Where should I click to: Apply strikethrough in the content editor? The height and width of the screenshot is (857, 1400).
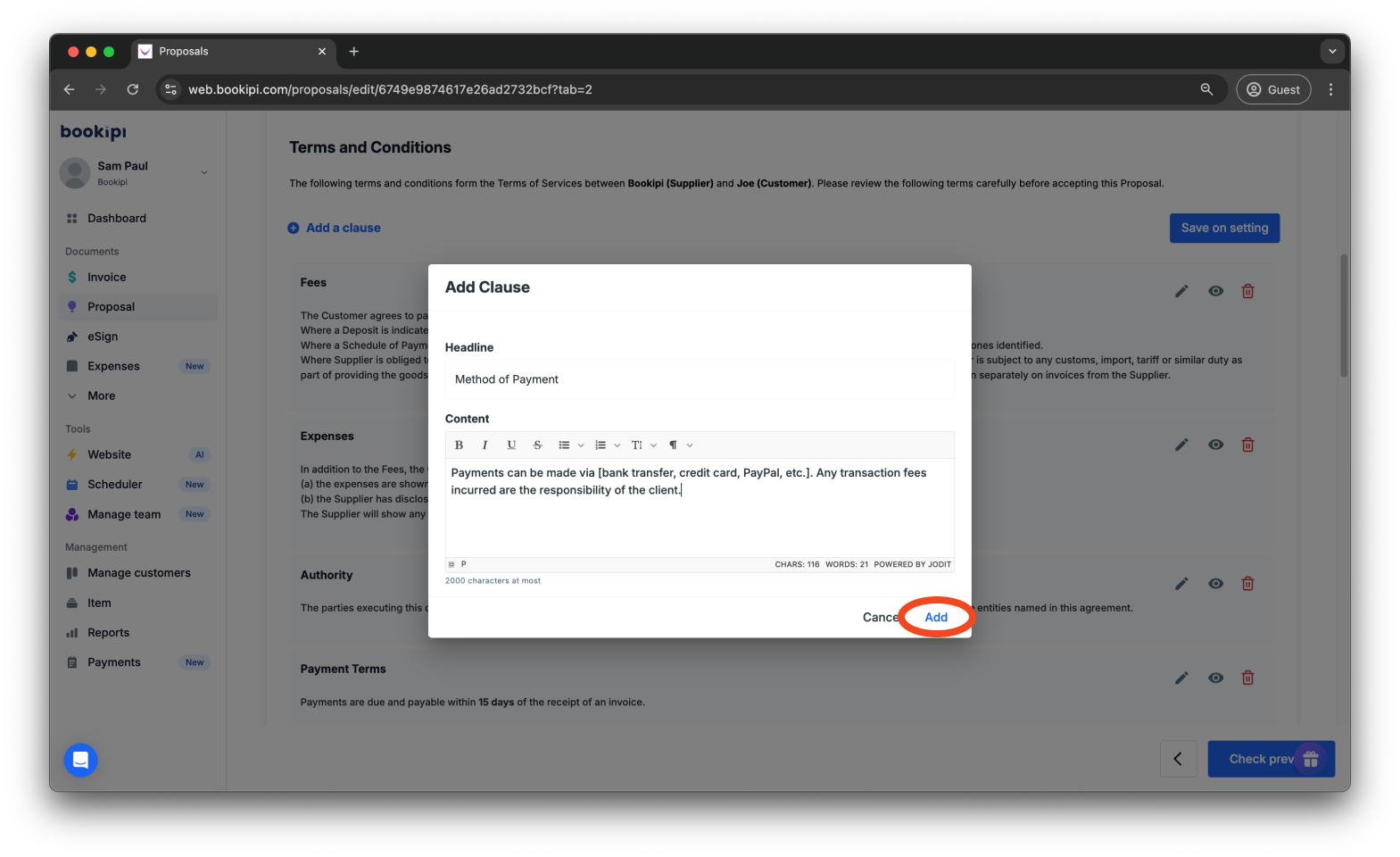click(x=537, y=445)
